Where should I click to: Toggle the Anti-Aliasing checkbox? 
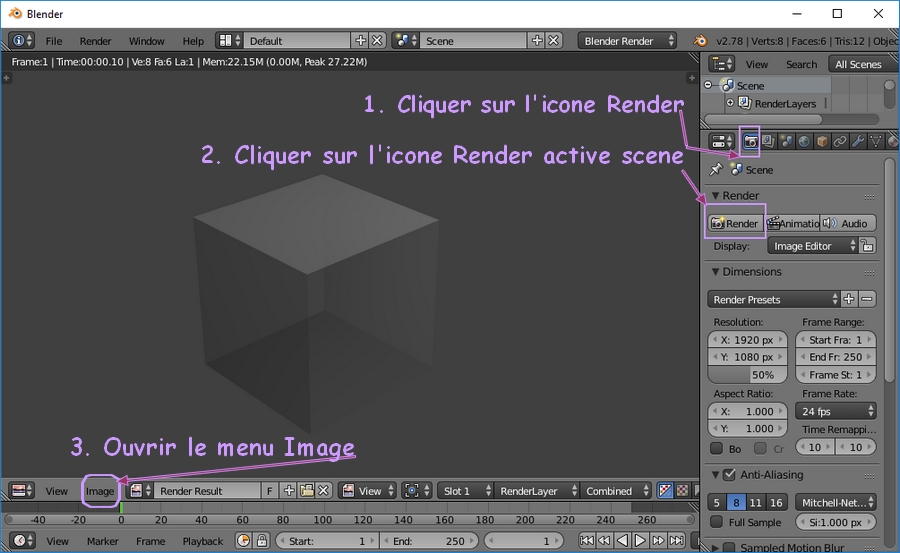point(729,475)
